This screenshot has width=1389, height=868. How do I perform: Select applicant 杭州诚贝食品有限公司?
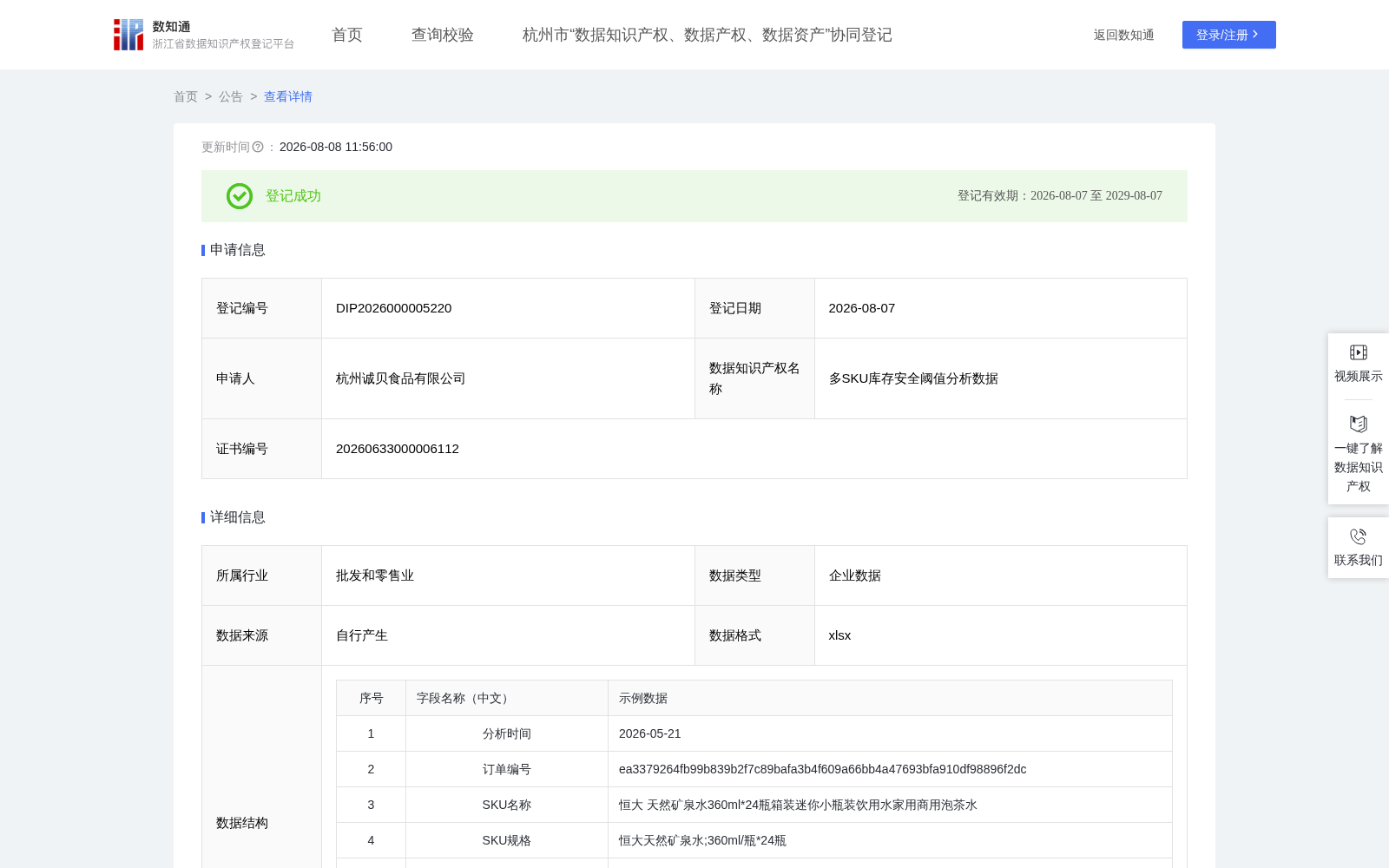[x=401, y=378]
